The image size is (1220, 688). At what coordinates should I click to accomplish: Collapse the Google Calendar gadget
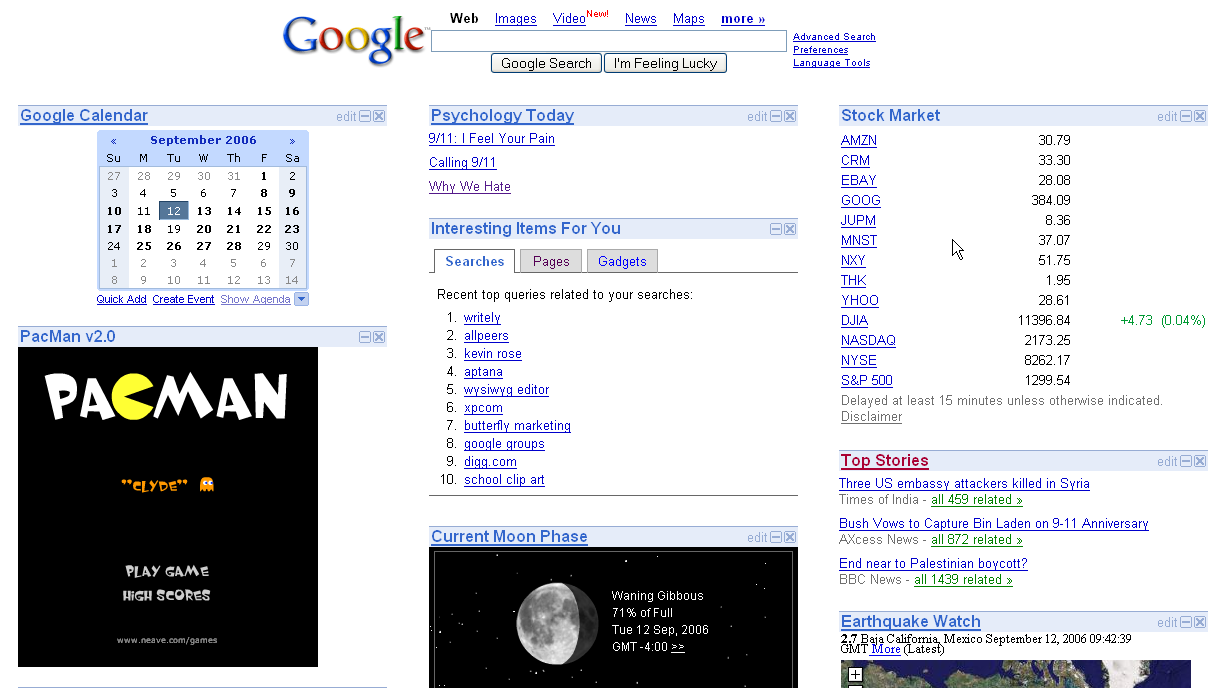365,117
